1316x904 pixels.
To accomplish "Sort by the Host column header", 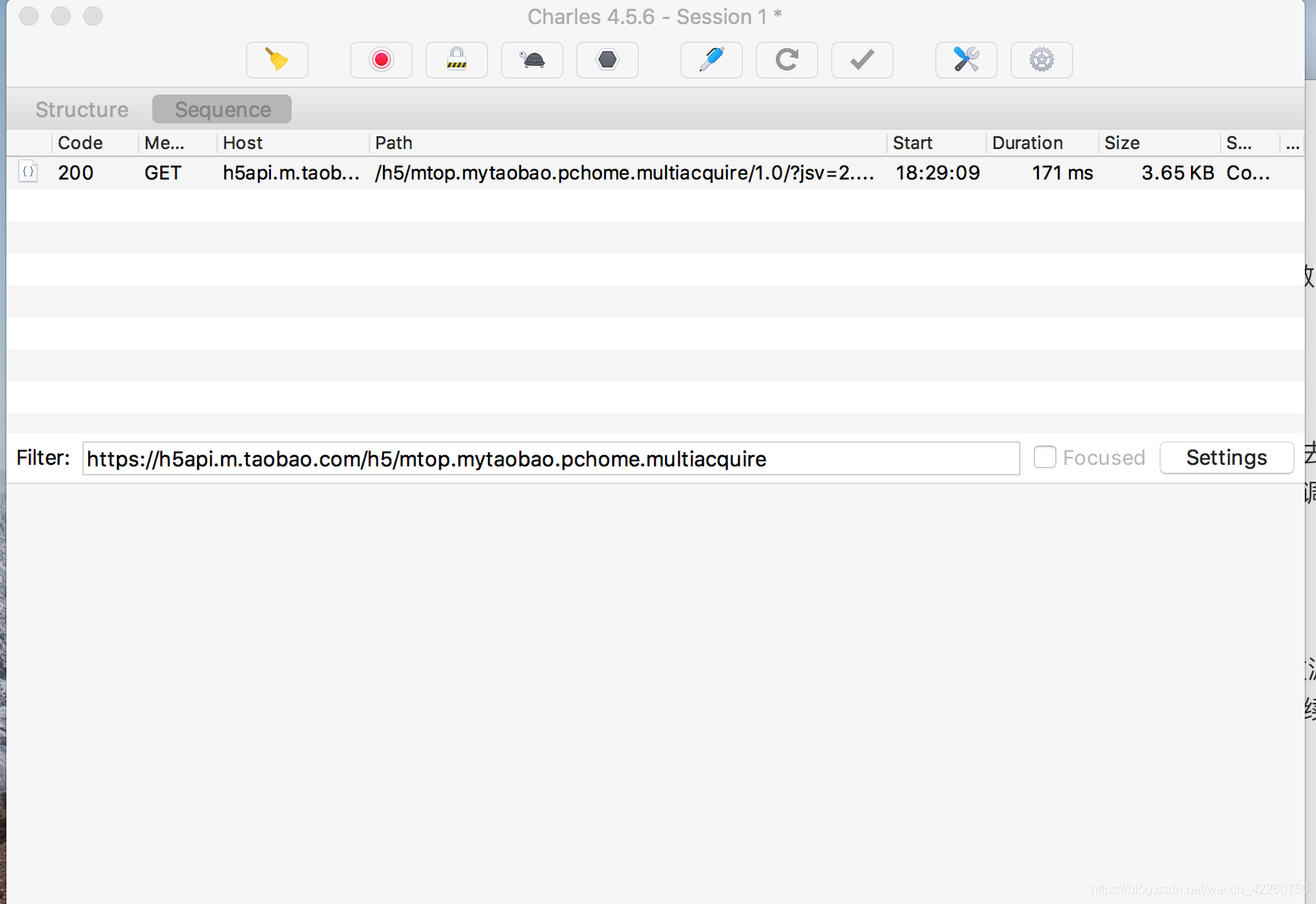I will tap(292, 143).
